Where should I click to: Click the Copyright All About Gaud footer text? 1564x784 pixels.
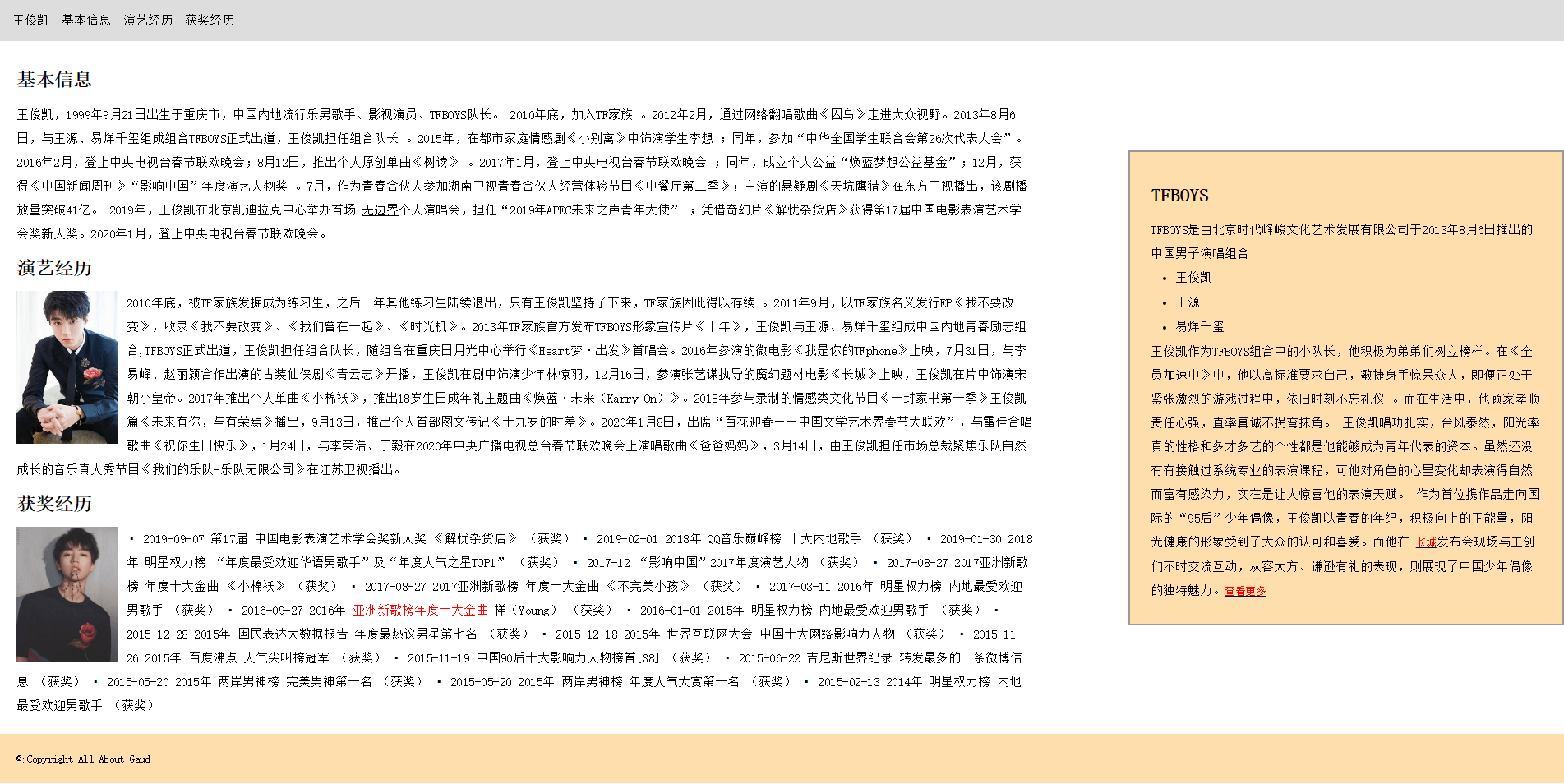coord(86,759)
